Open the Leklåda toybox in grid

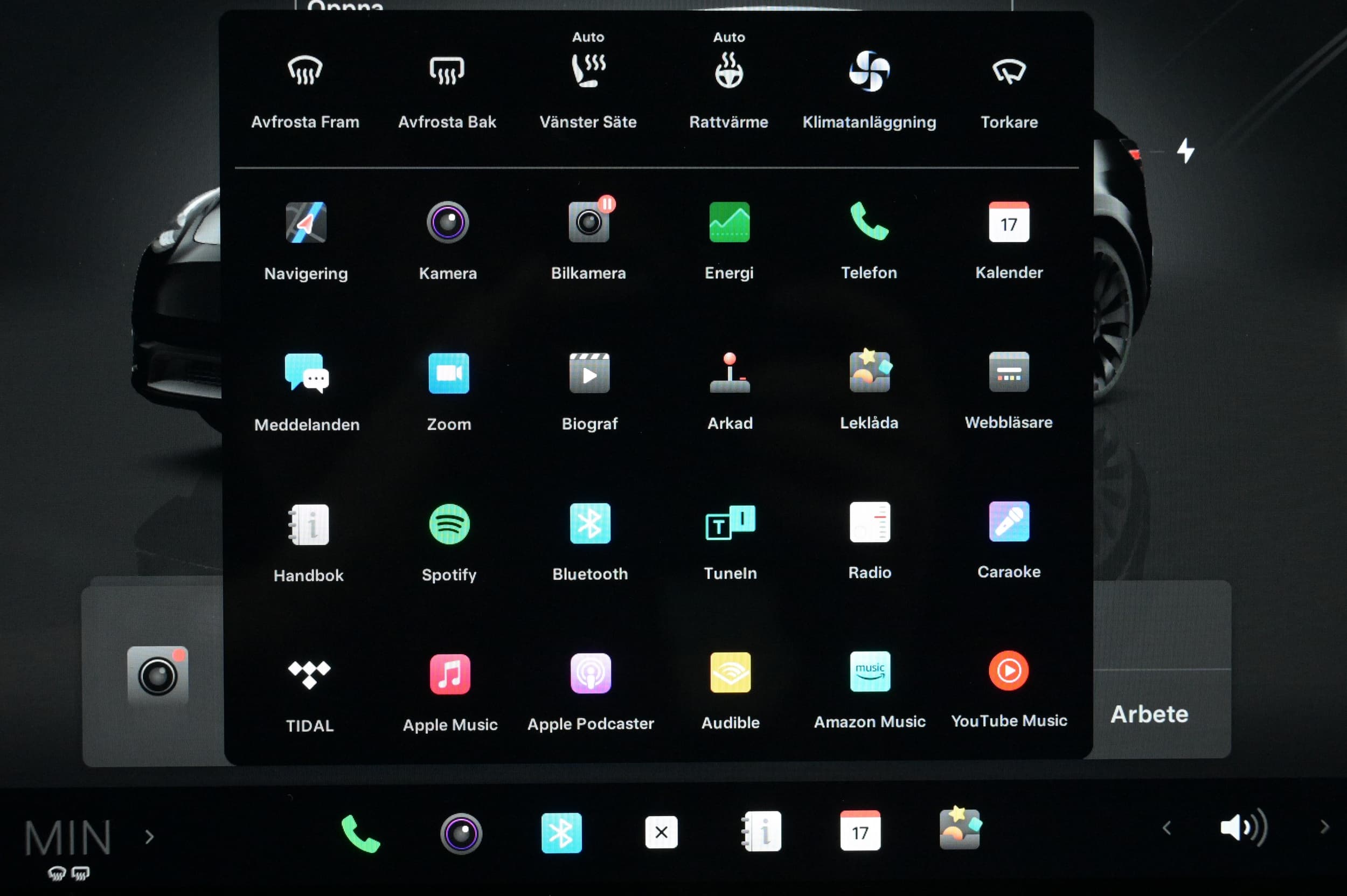[870, 370]
